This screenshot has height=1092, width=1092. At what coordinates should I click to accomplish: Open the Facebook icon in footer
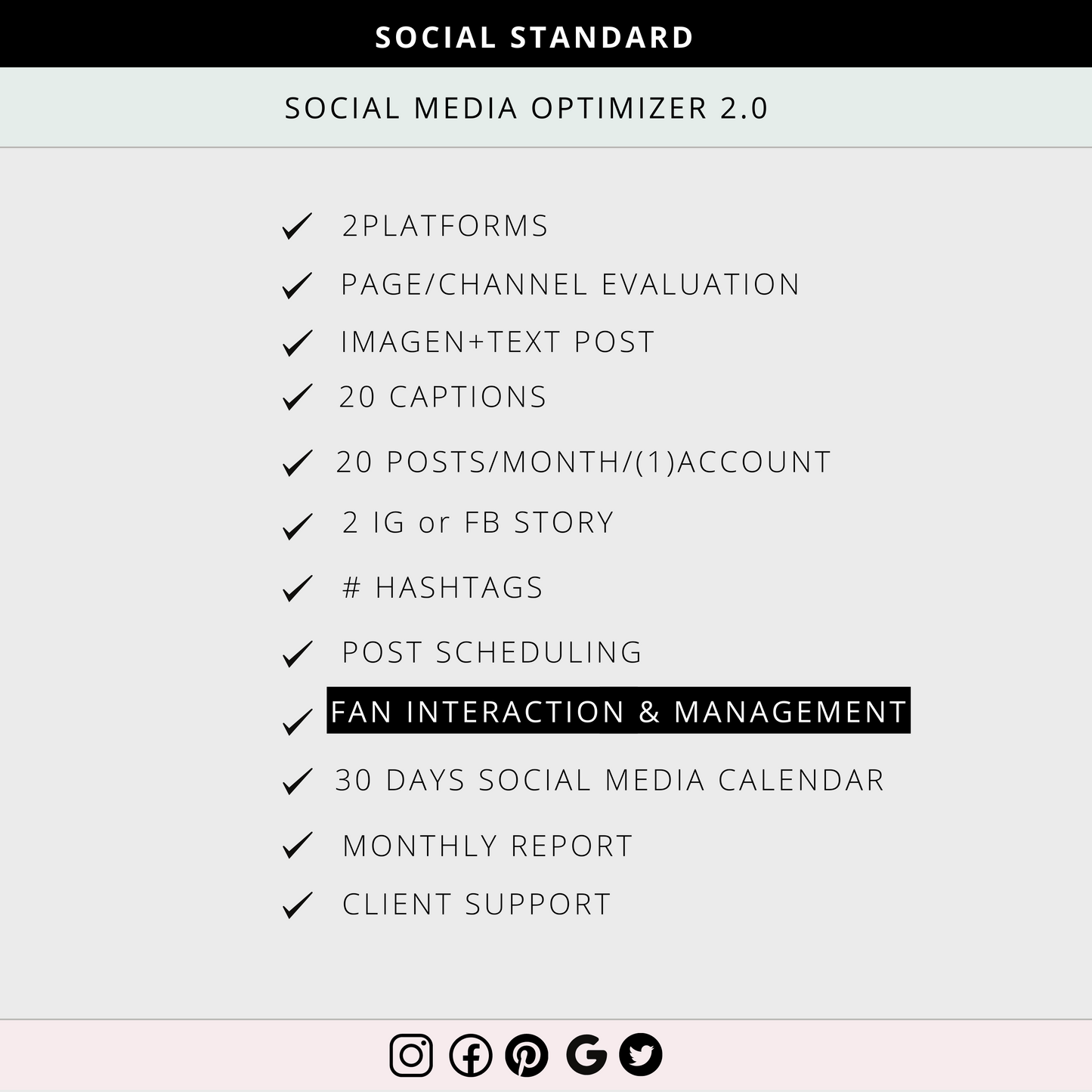pyautogui.click(x=470, y=1055)
